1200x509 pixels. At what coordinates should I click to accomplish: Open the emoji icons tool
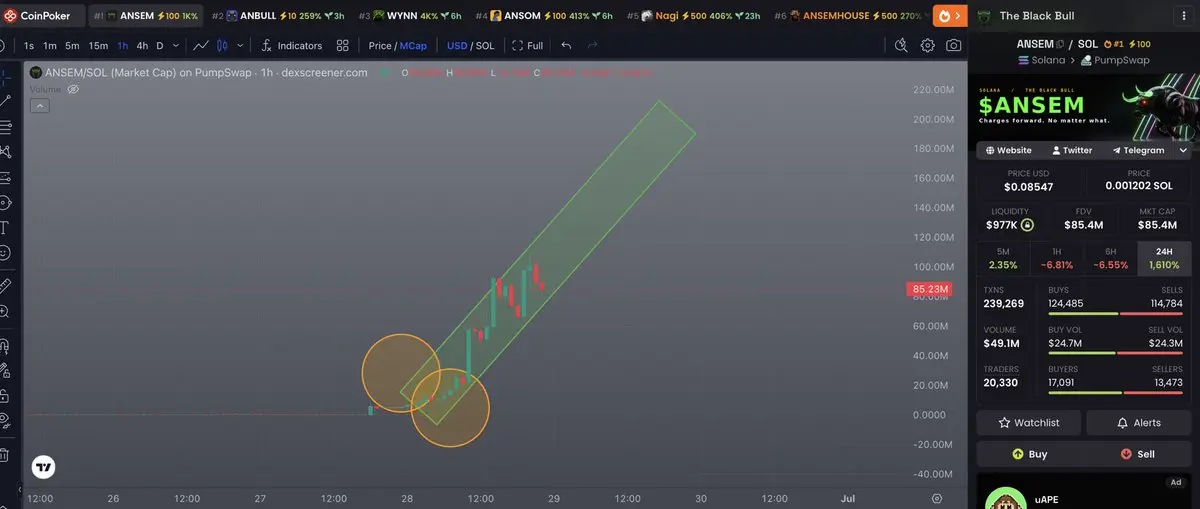coord(5,254)
